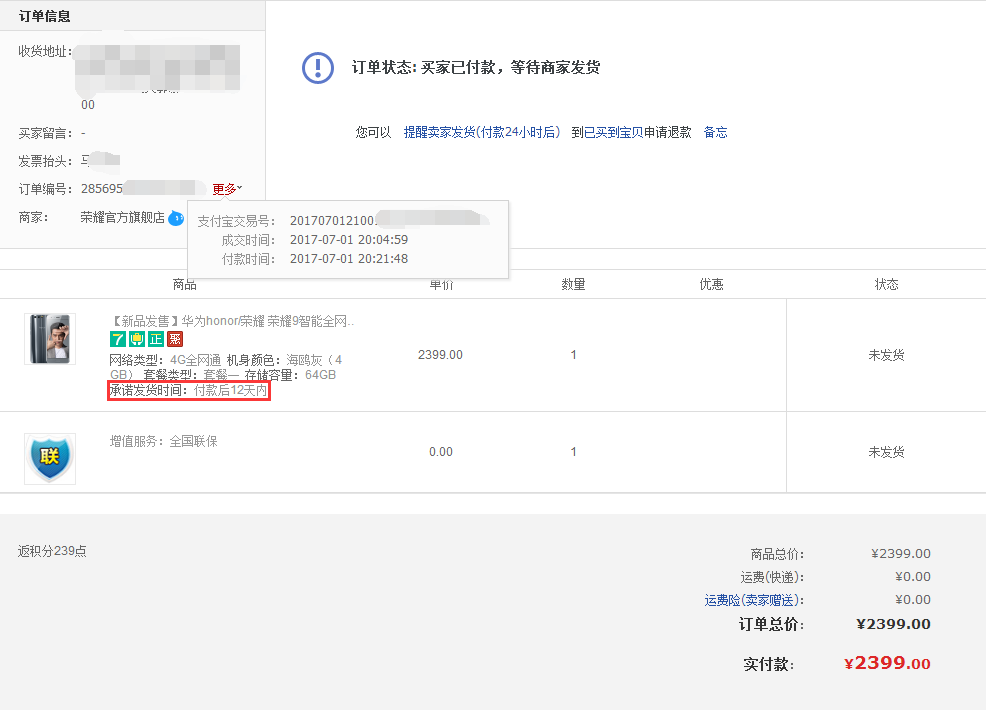Click the 状态 column header

click(x=886, y=284)
